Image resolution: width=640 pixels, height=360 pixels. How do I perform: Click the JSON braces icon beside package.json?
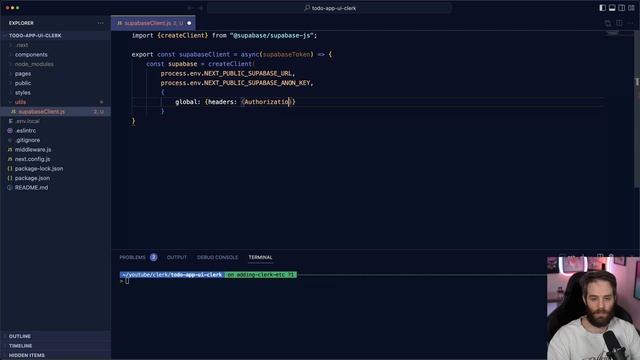click(x=10, y=178)
